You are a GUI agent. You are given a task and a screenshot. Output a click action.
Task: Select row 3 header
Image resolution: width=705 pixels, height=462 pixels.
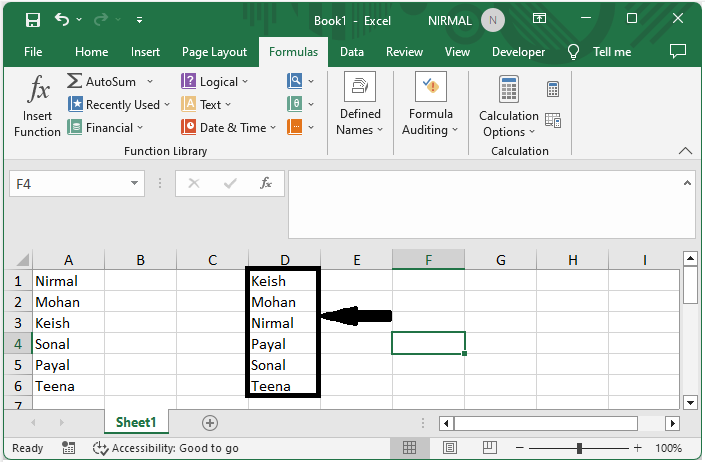pyautogui.click(x=18, y=323)
